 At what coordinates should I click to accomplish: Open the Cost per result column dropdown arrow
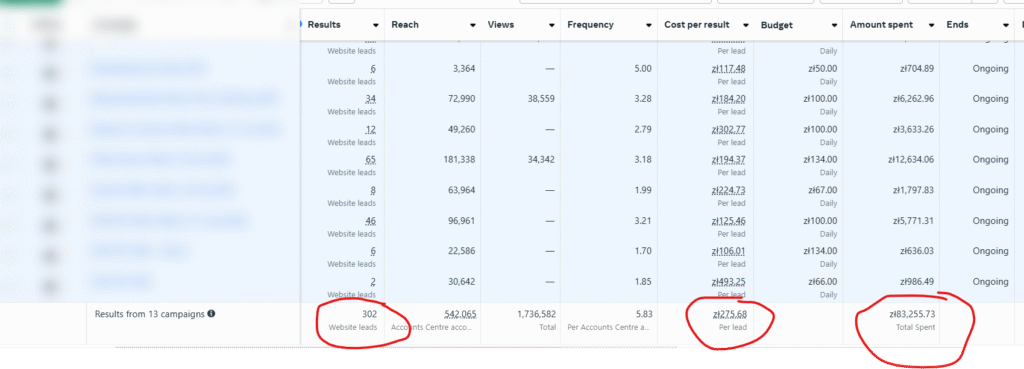[745, 25]
